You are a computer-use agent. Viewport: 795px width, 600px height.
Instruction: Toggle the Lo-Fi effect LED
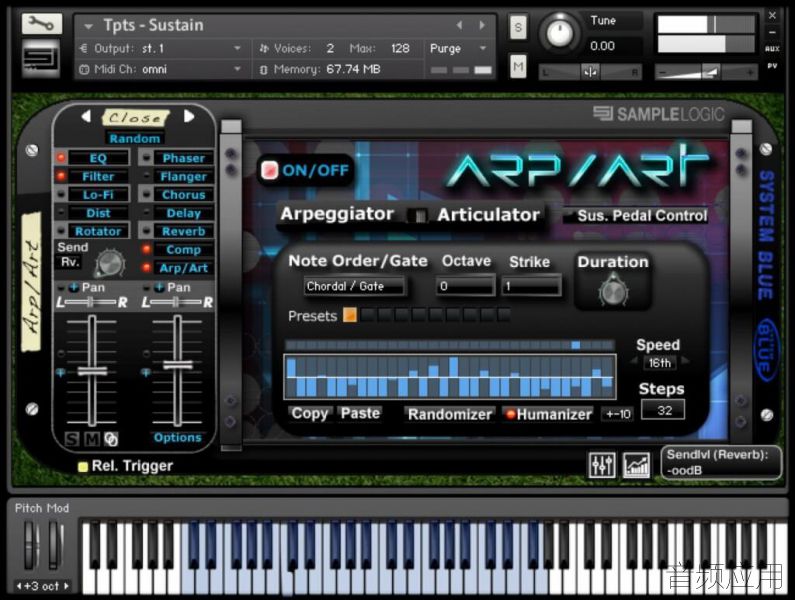point(61,194)
